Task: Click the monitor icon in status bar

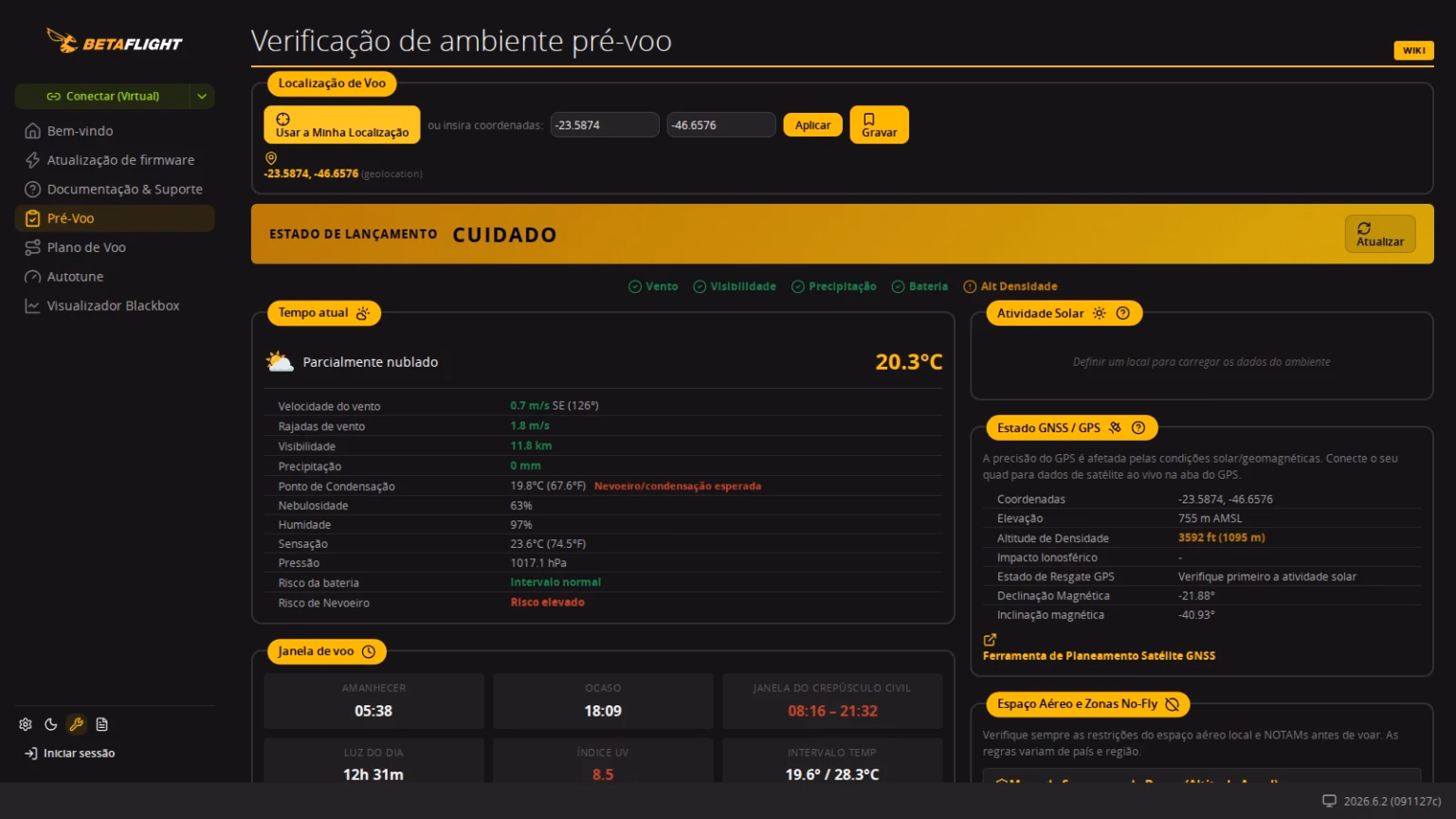Action: [1330, 801]
